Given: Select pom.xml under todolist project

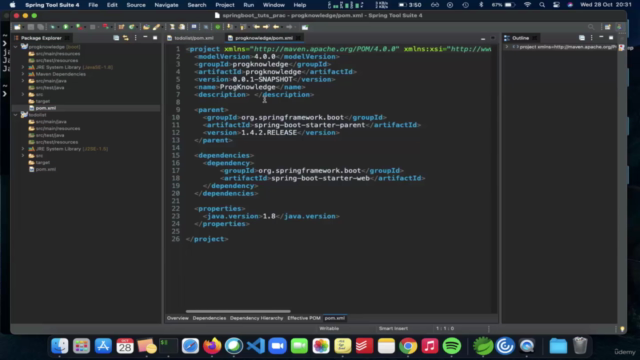Looking at the screenshot, I should tap(45, 169).
